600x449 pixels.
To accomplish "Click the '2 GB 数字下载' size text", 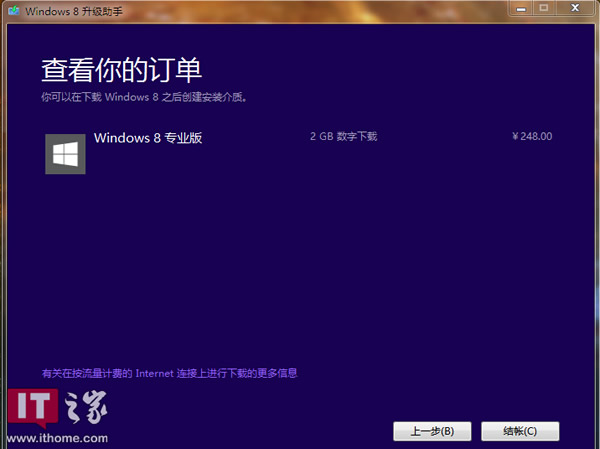I will point(344,136).
